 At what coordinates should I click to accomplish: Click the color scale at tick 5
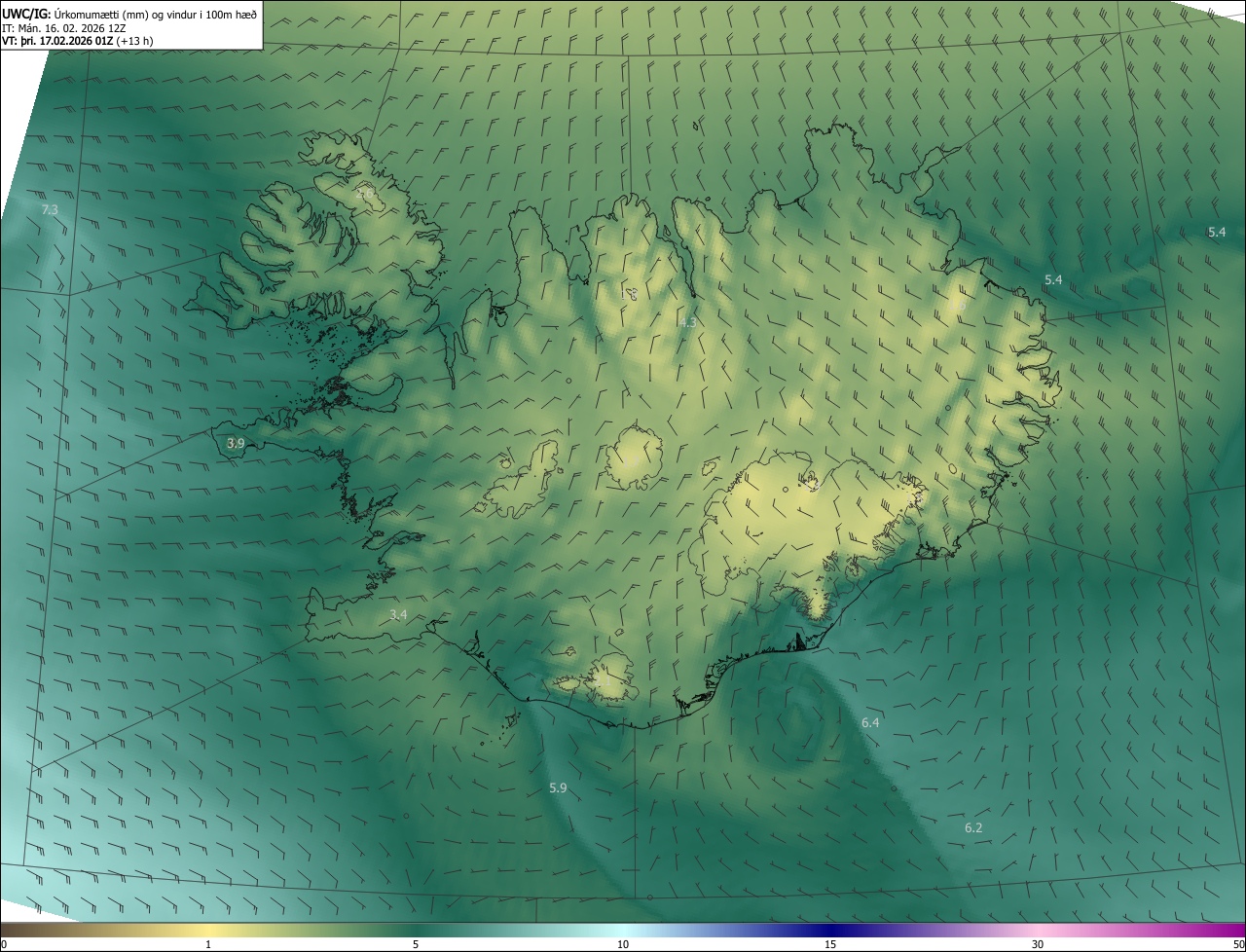[416, 931]
